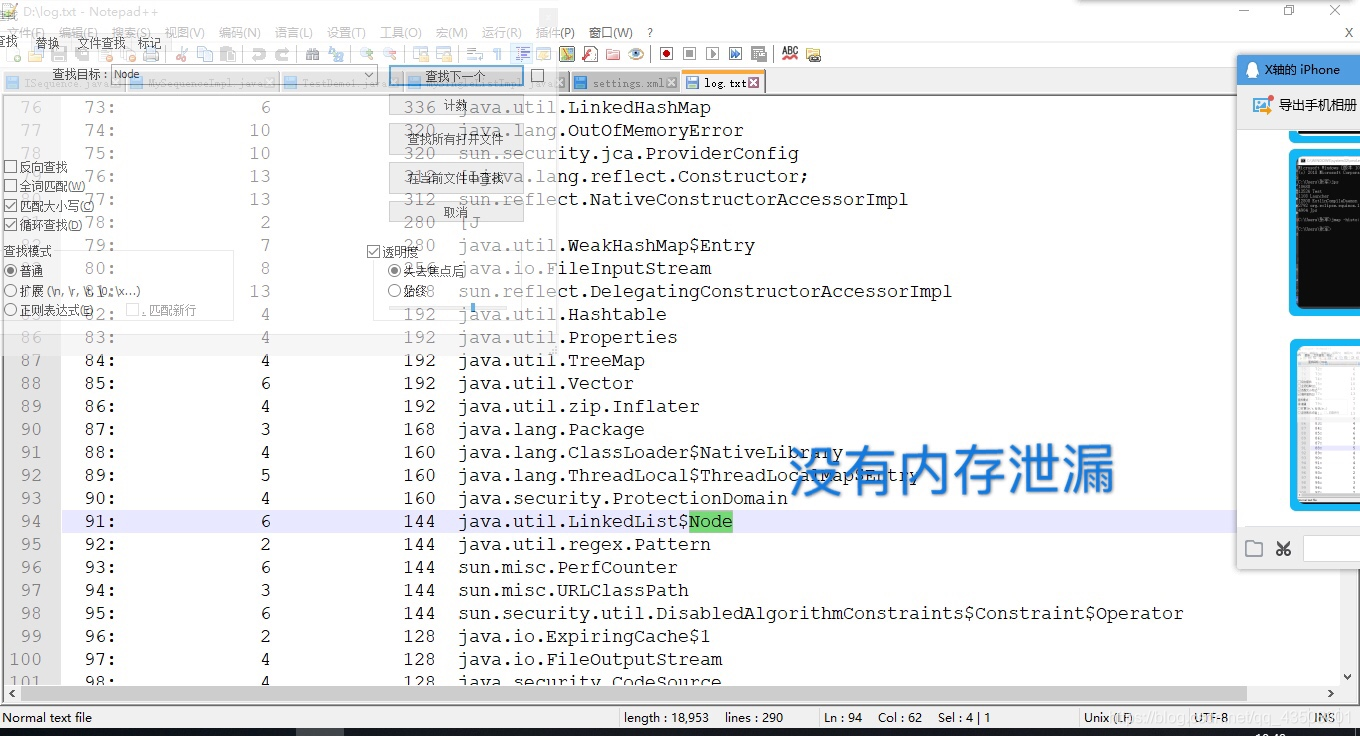Click the INS indicator in status bar
The height and width of the screenshot is (736, 1360).
1324,718
